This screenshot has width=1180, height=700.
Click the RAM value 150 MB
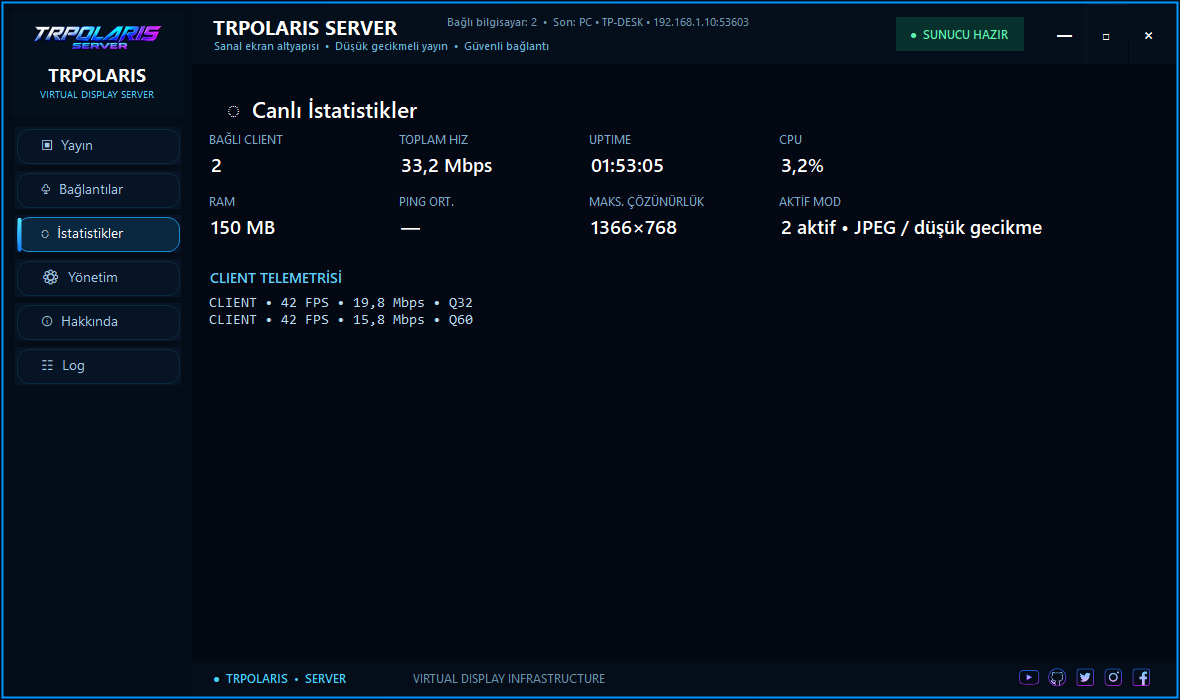[x=242, y=227]
